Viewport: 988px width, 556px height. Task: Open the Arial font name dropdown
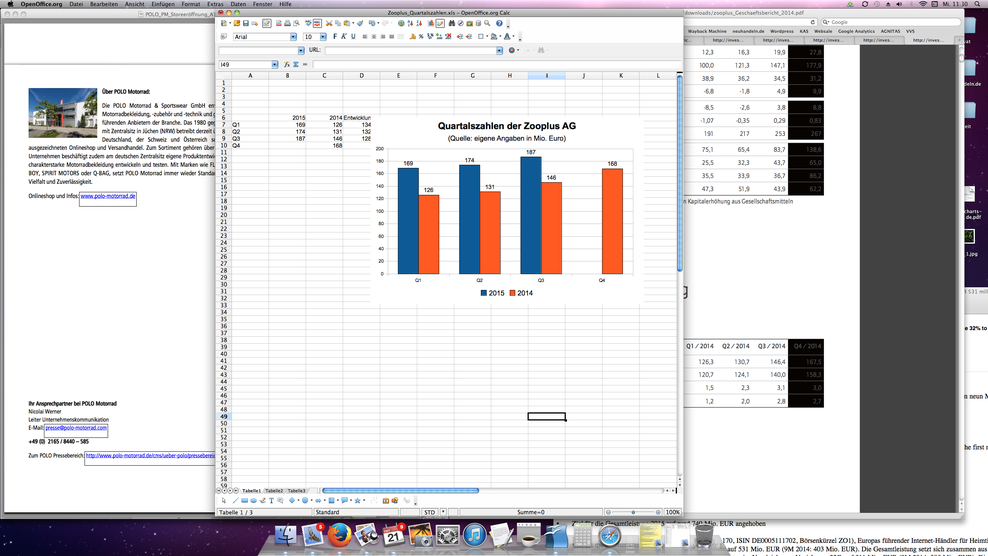click(293, 37)
